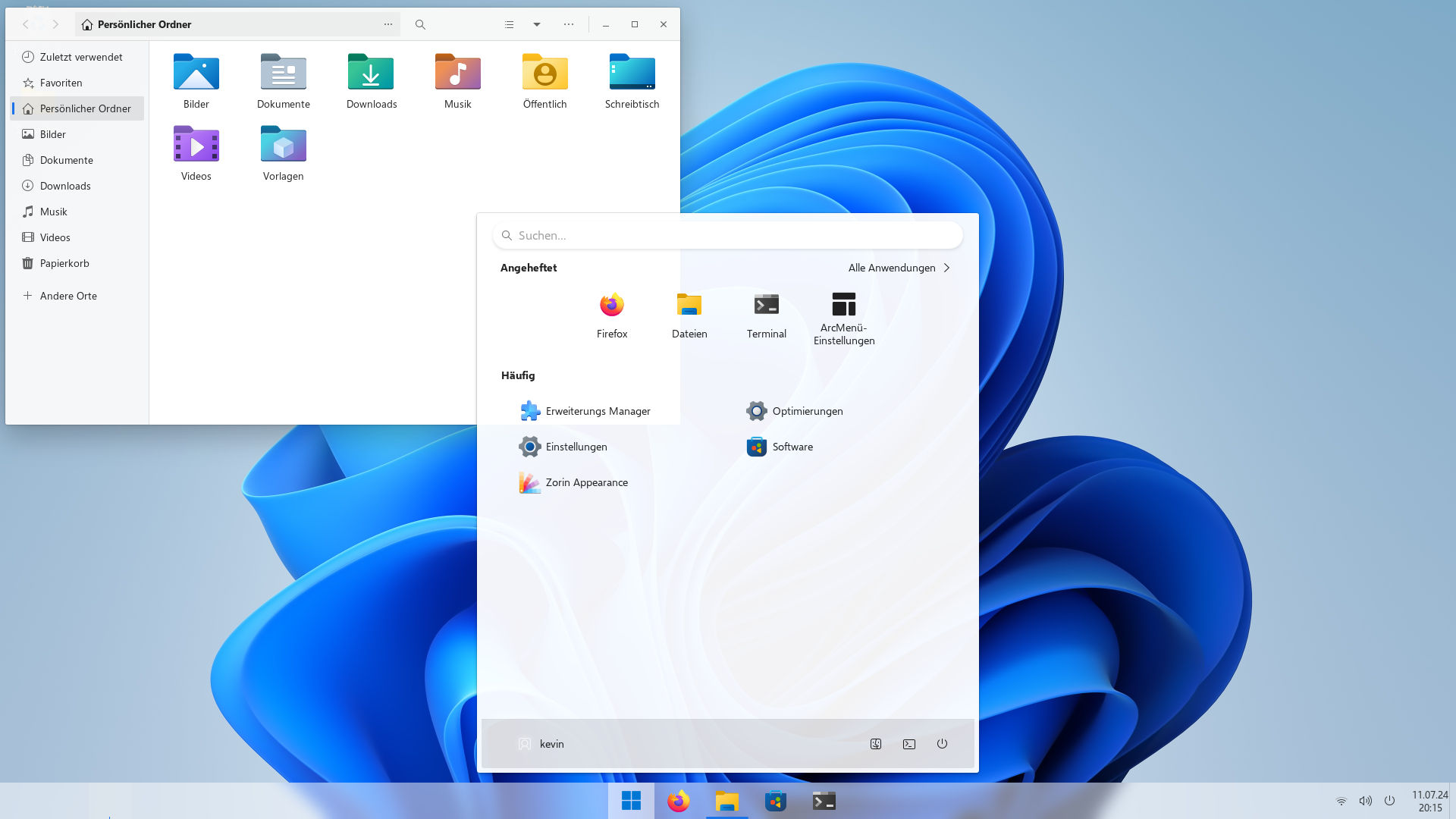Expand the view options dropdown arrow
The height and width of the screenshot is (819, 1456).
(x=537, y=24)
